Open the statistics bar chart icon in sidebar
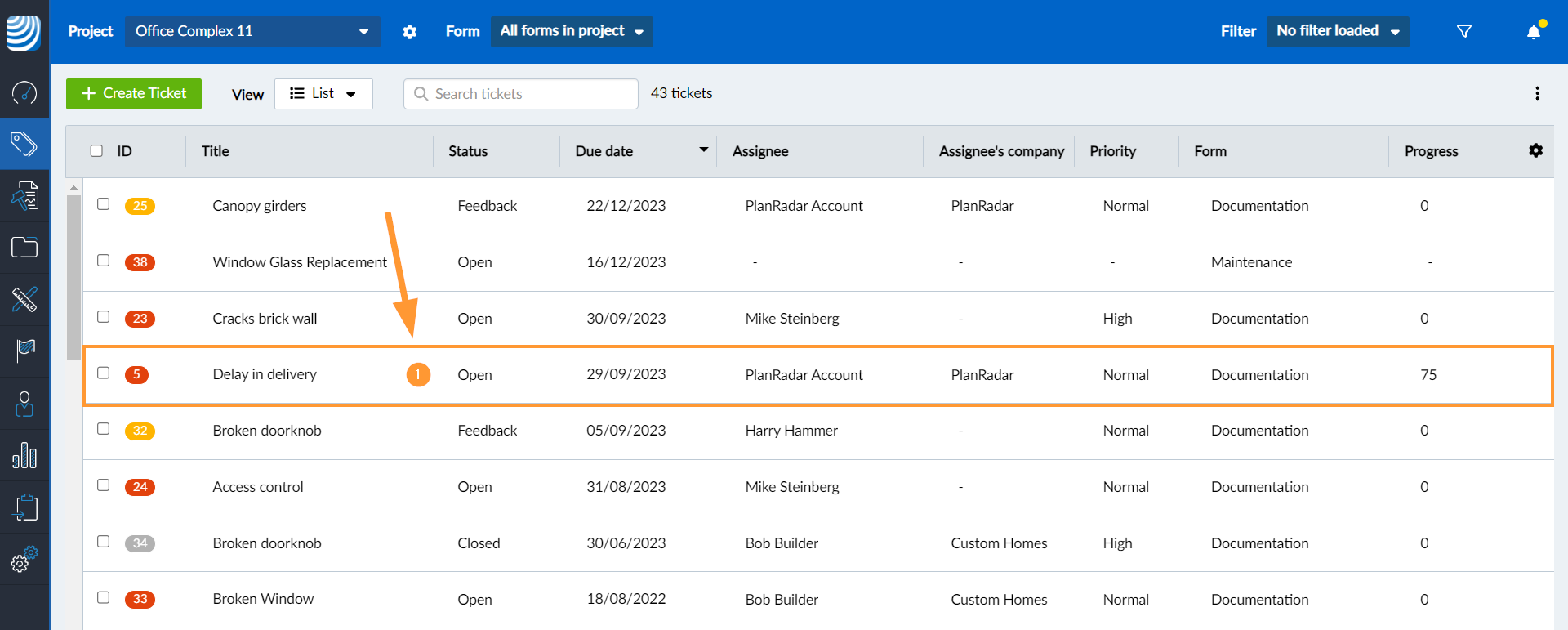This screenshot has height=630, width=1568. (24, 455)
